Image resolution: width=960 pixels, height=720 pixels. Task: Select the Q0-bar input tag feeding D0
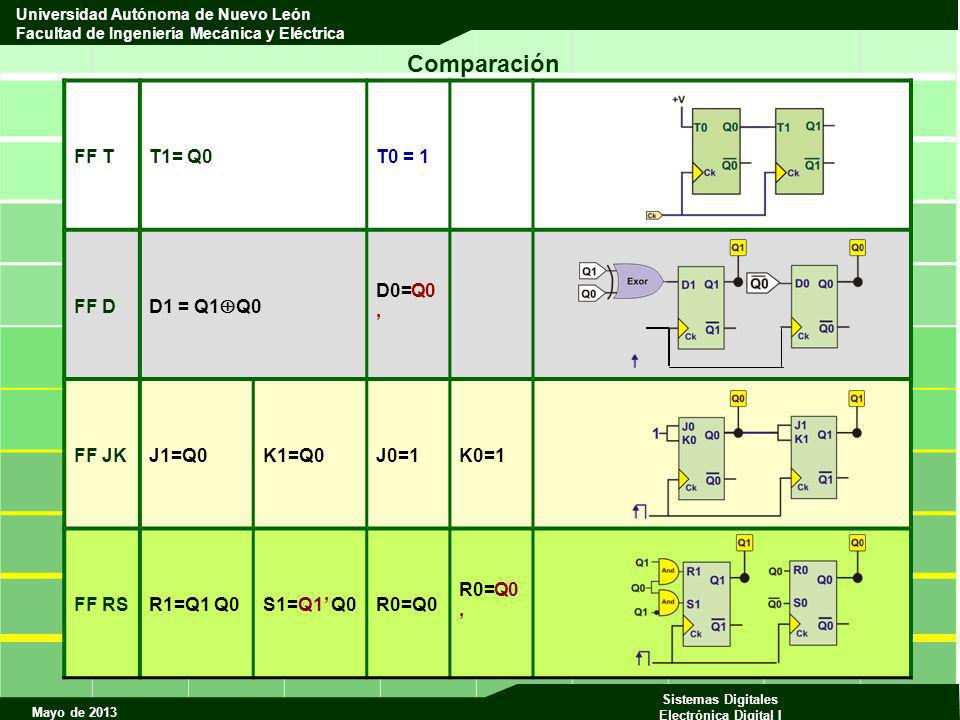[762, 283]
